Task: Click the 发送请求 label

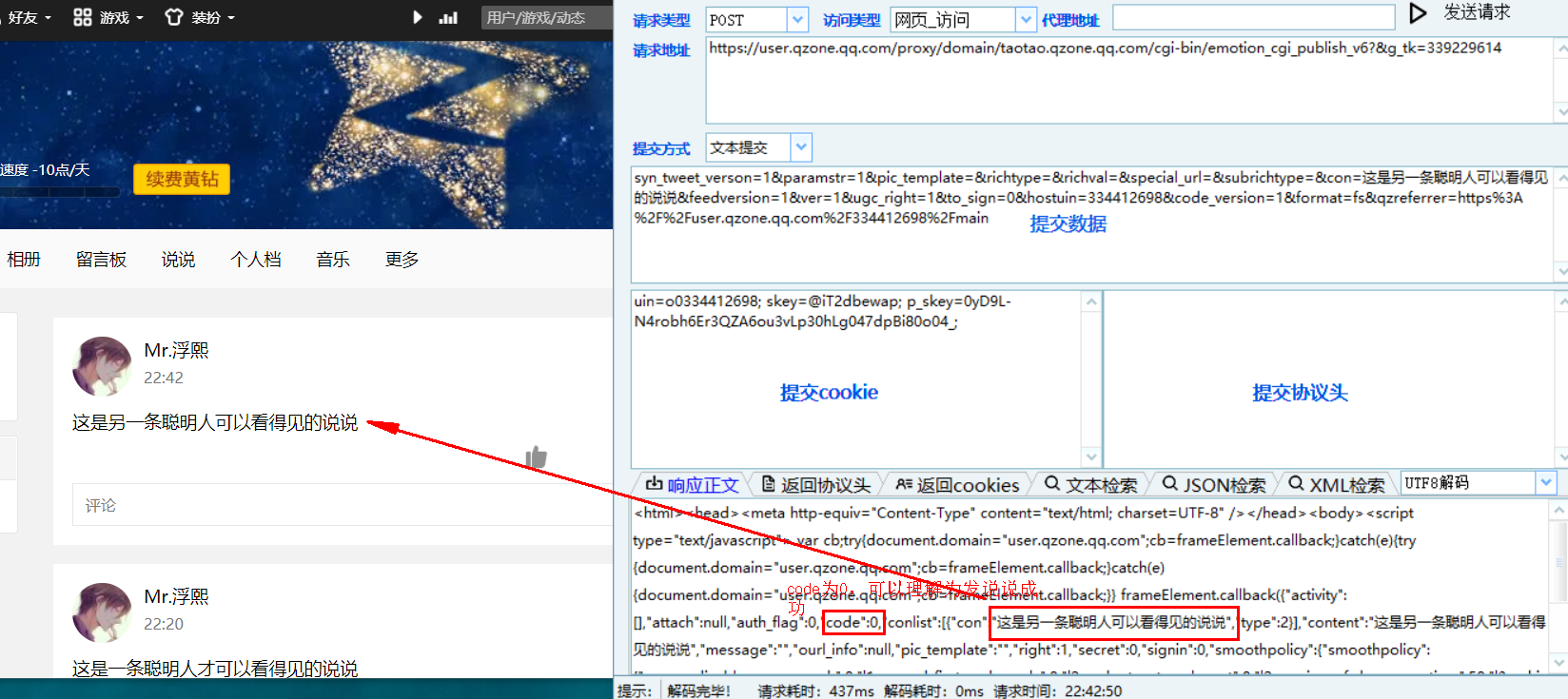Action: [1477, 12]
